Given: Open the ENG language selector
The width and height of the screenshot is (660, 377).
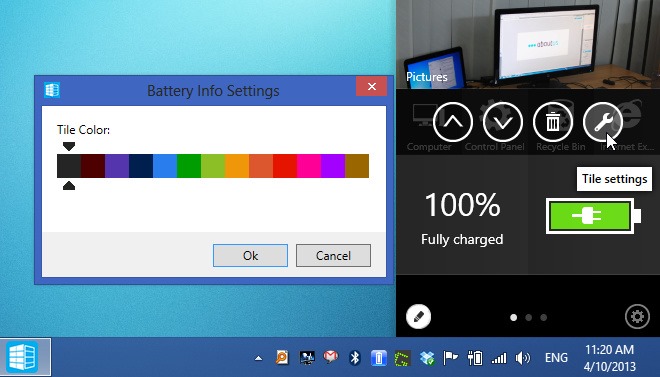Looking at the screenshot, I should [556, 358].
